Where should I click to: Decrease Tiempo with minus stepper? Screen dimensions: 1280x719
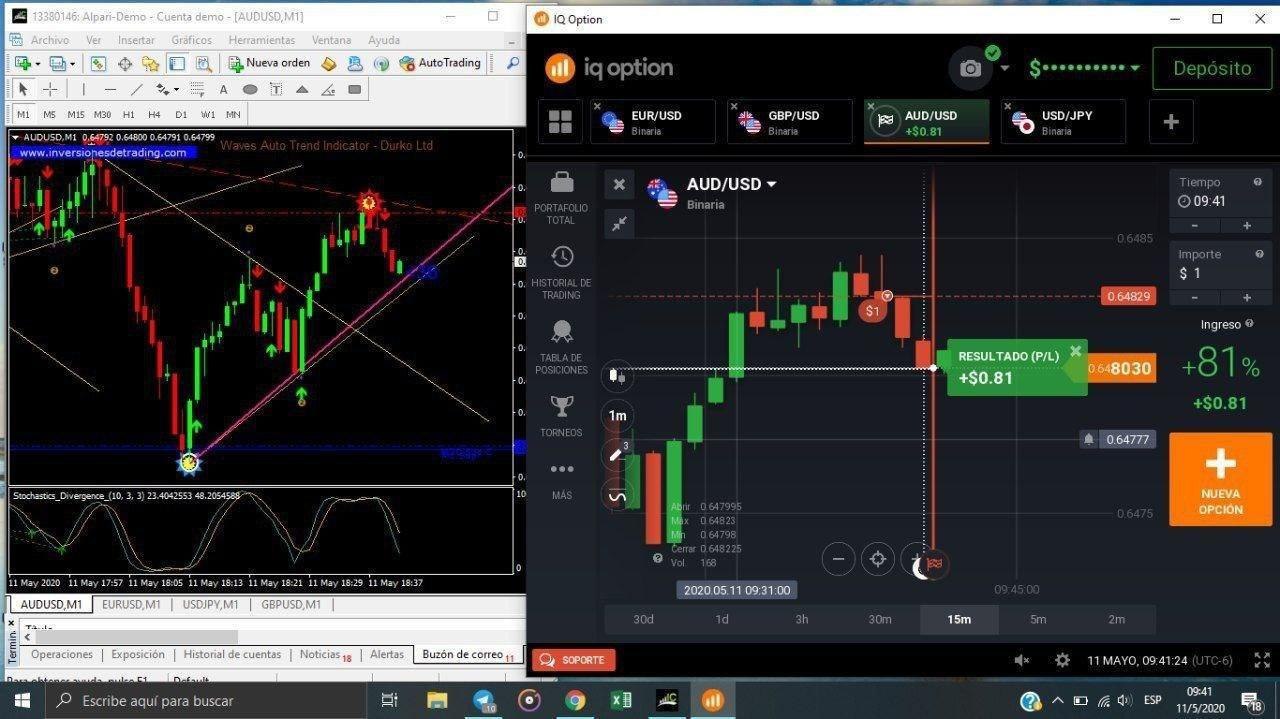click(x=1194, y=225)
